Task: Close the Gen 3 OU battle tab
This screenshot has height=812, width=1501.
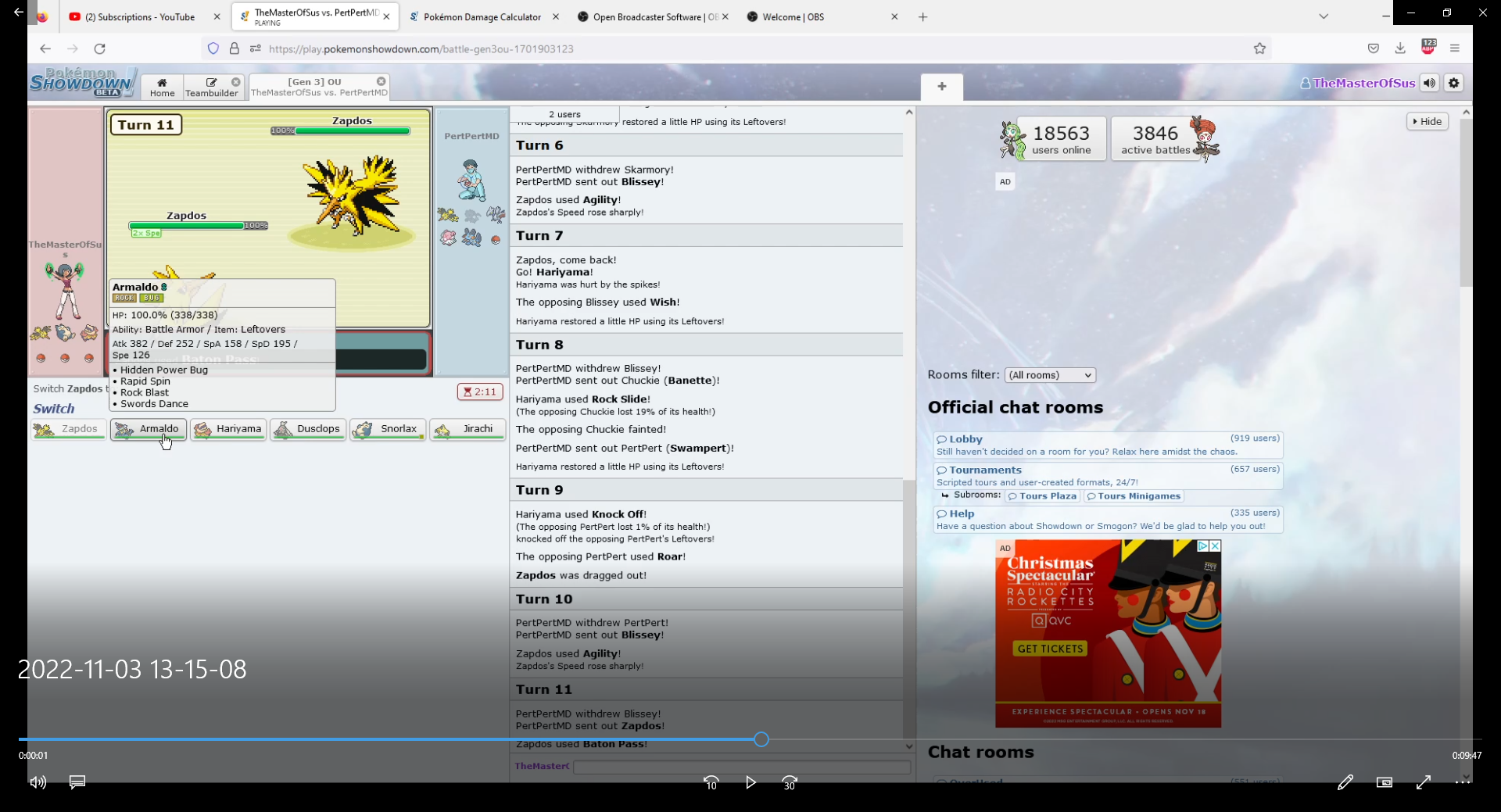Action: click(381, 81)
